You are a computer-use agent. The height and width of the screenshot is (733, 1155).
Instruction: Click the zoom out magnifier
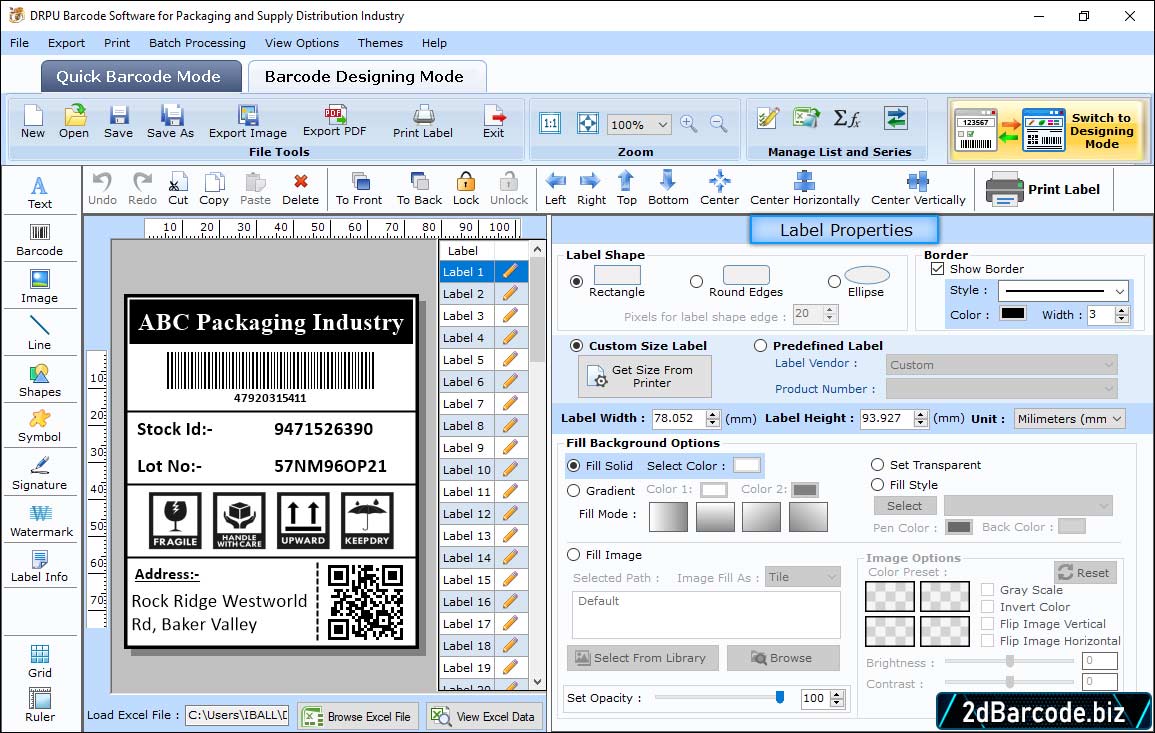coord(719,124)
